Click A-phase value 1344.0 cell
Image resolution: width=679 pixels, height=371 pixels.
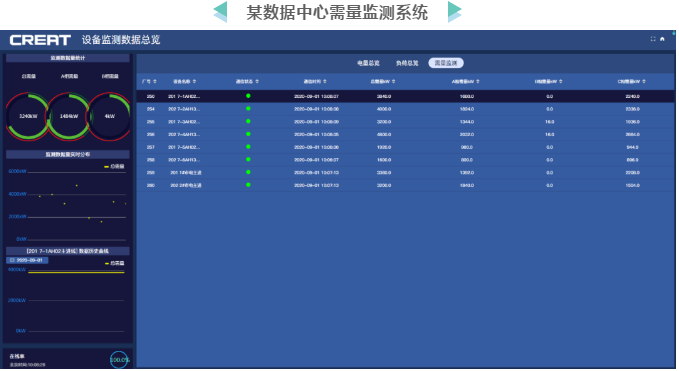point(467,122)
